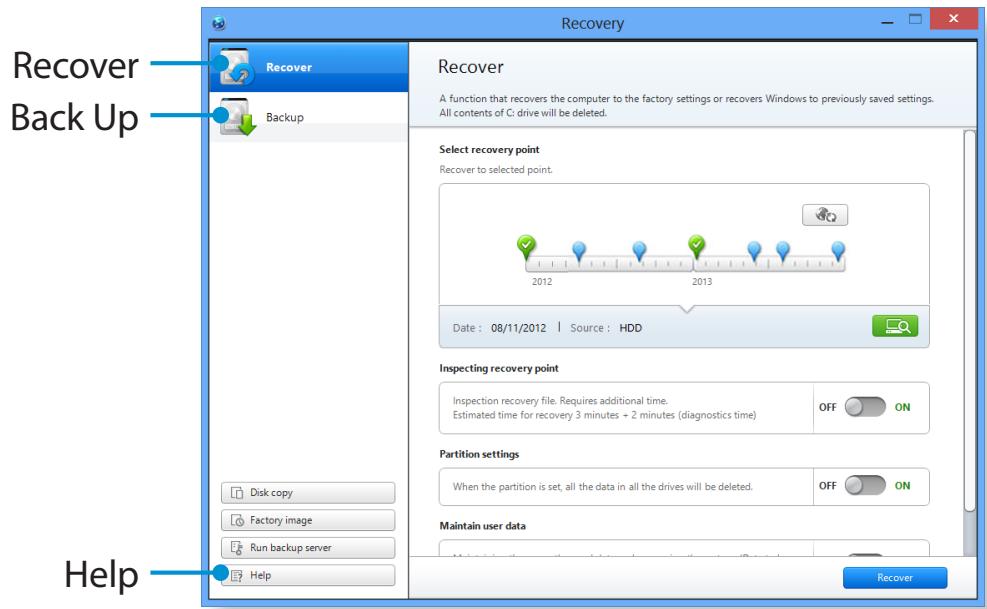This screenshot has width=987, height=609.
Task: Select the green checked marker at 2012
Action: pyautogui.click(x=526, y=247)
